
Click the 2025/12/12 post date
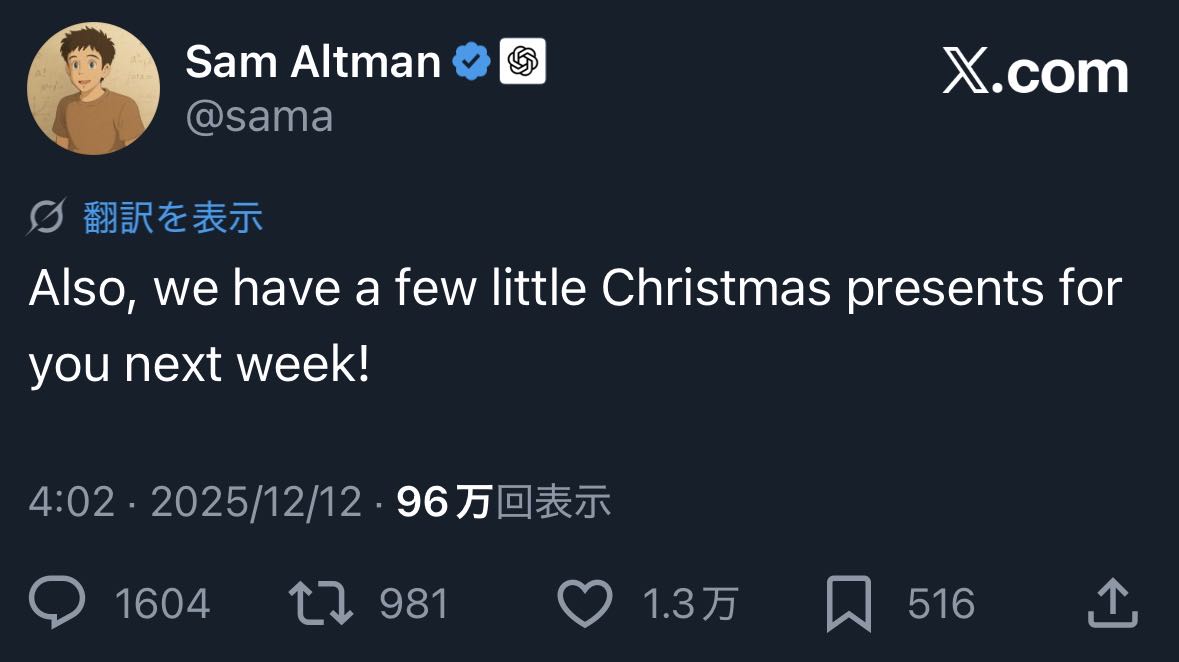coord(256,502)
